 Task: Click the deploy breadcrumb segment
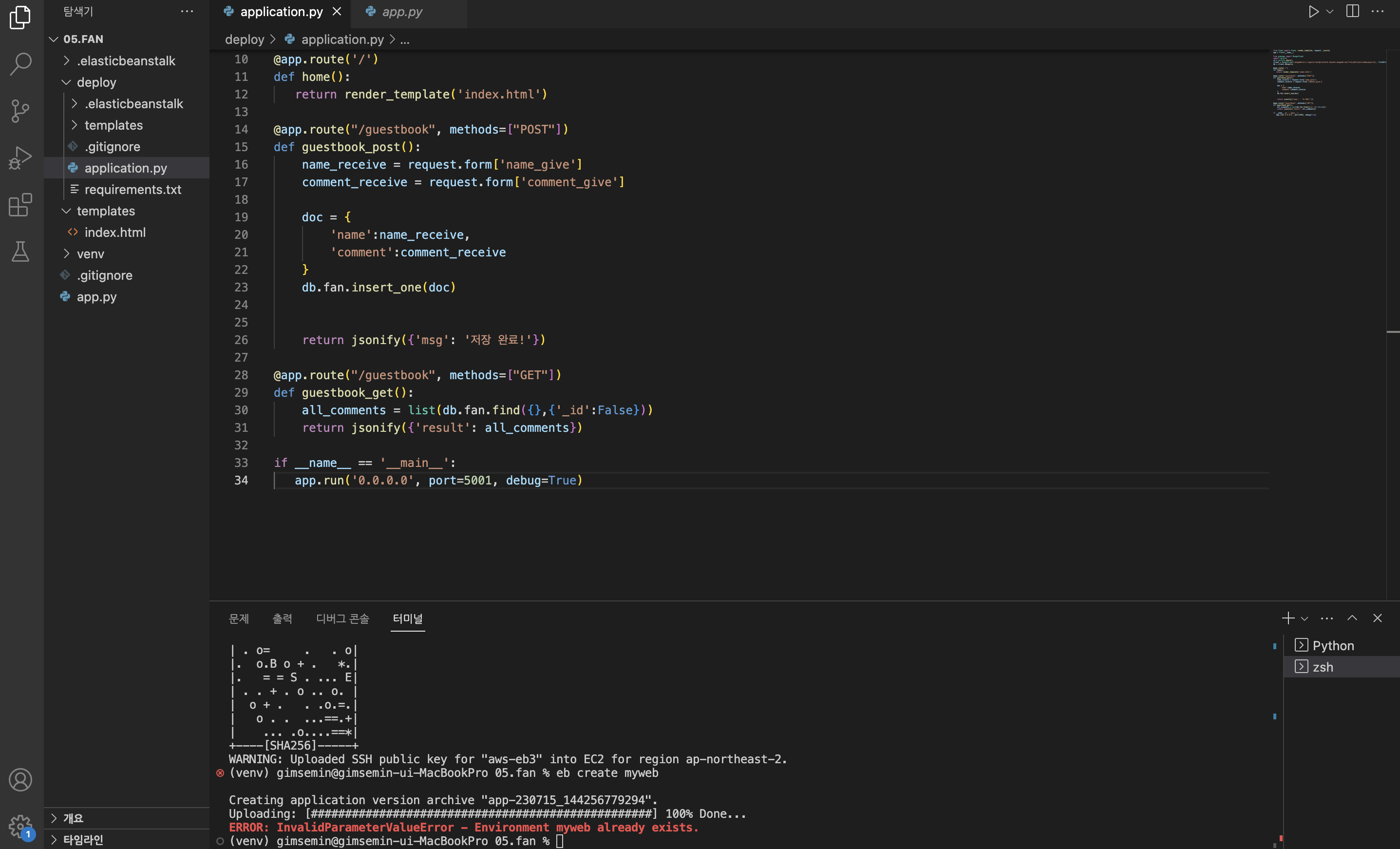(245, 39)
